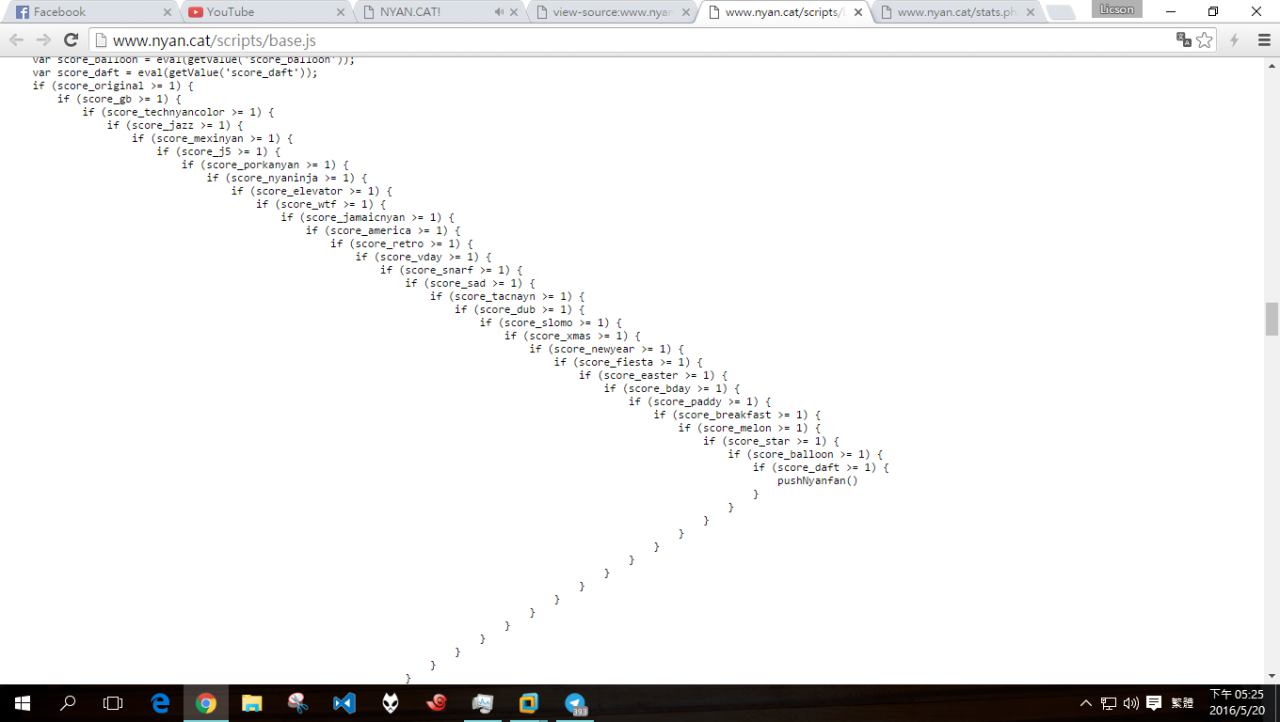Click the 'if (score_xmas >= 1)' line

pos(572,336)
